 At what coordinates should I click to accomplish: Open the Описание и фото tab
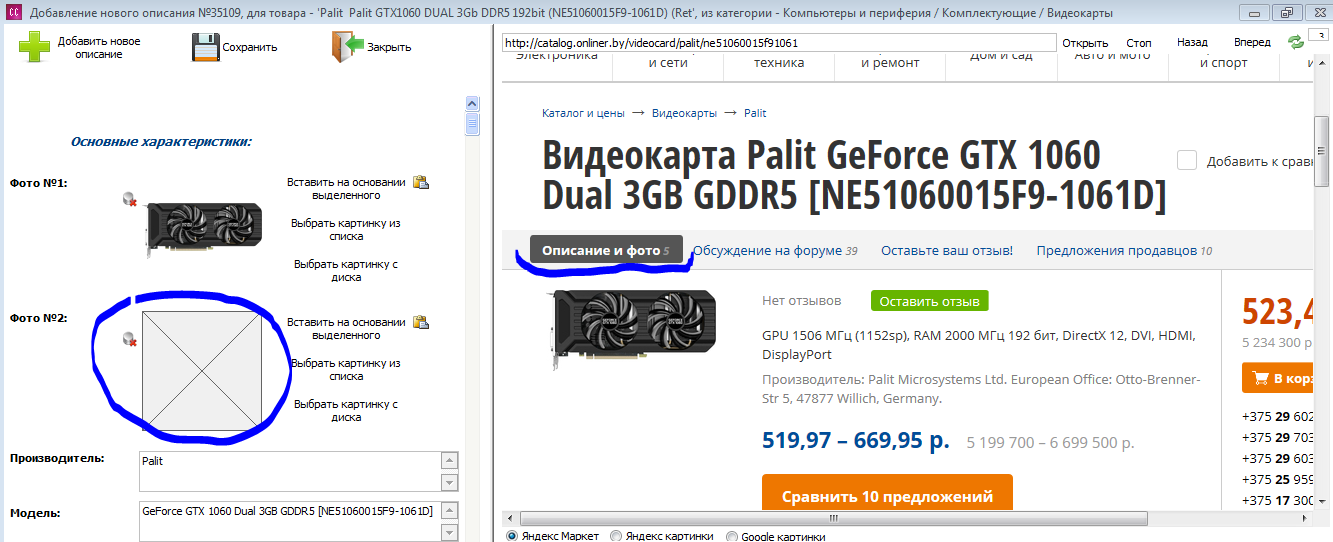(x=606, y=250)
